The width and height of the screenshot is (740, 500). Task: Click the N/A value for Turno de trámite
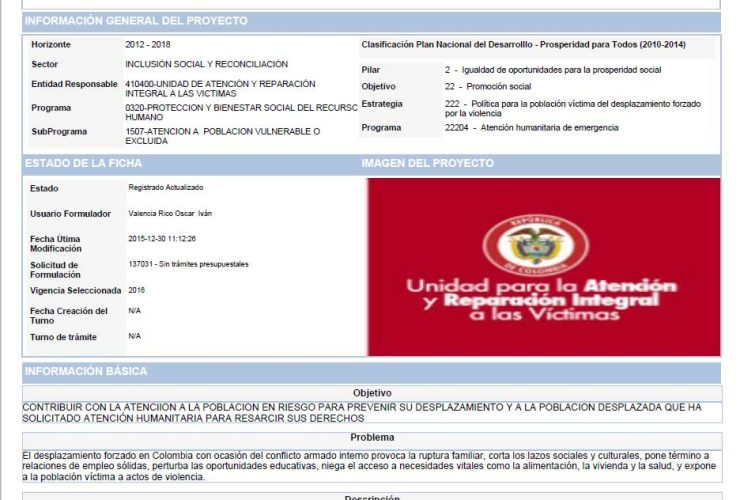[135, 336]
